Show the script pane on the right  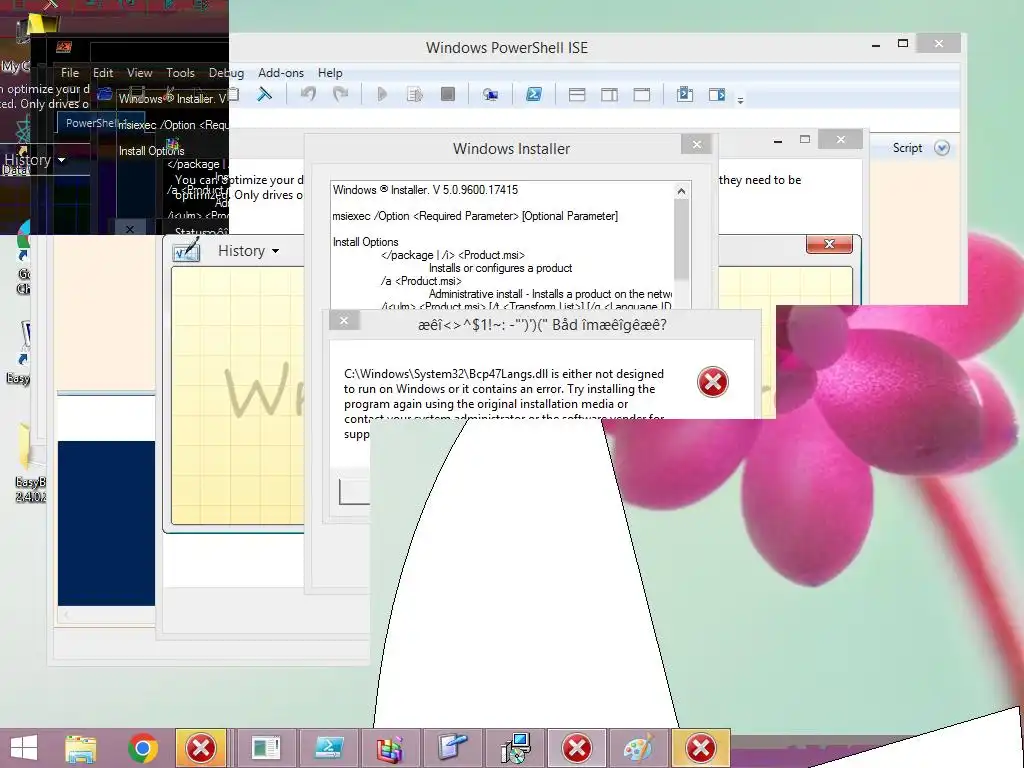click(x=609, y=95)
